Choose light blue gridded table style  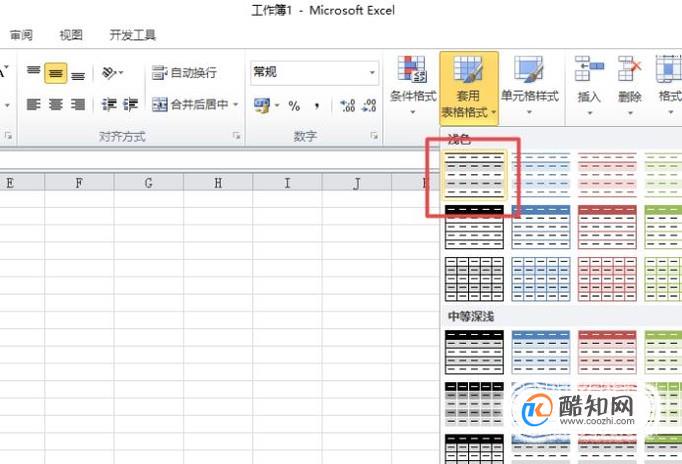point(541,279)
